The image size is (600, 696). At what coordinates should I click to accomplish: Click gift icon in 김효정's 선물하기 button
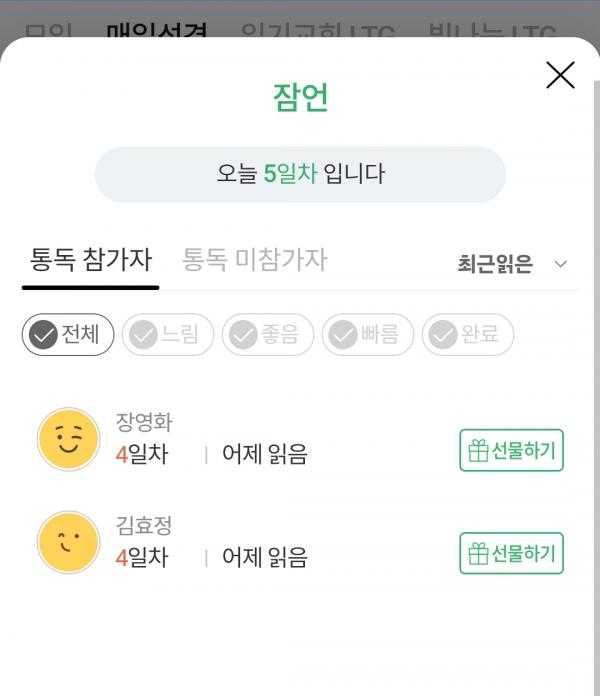(x=478, y=554)
